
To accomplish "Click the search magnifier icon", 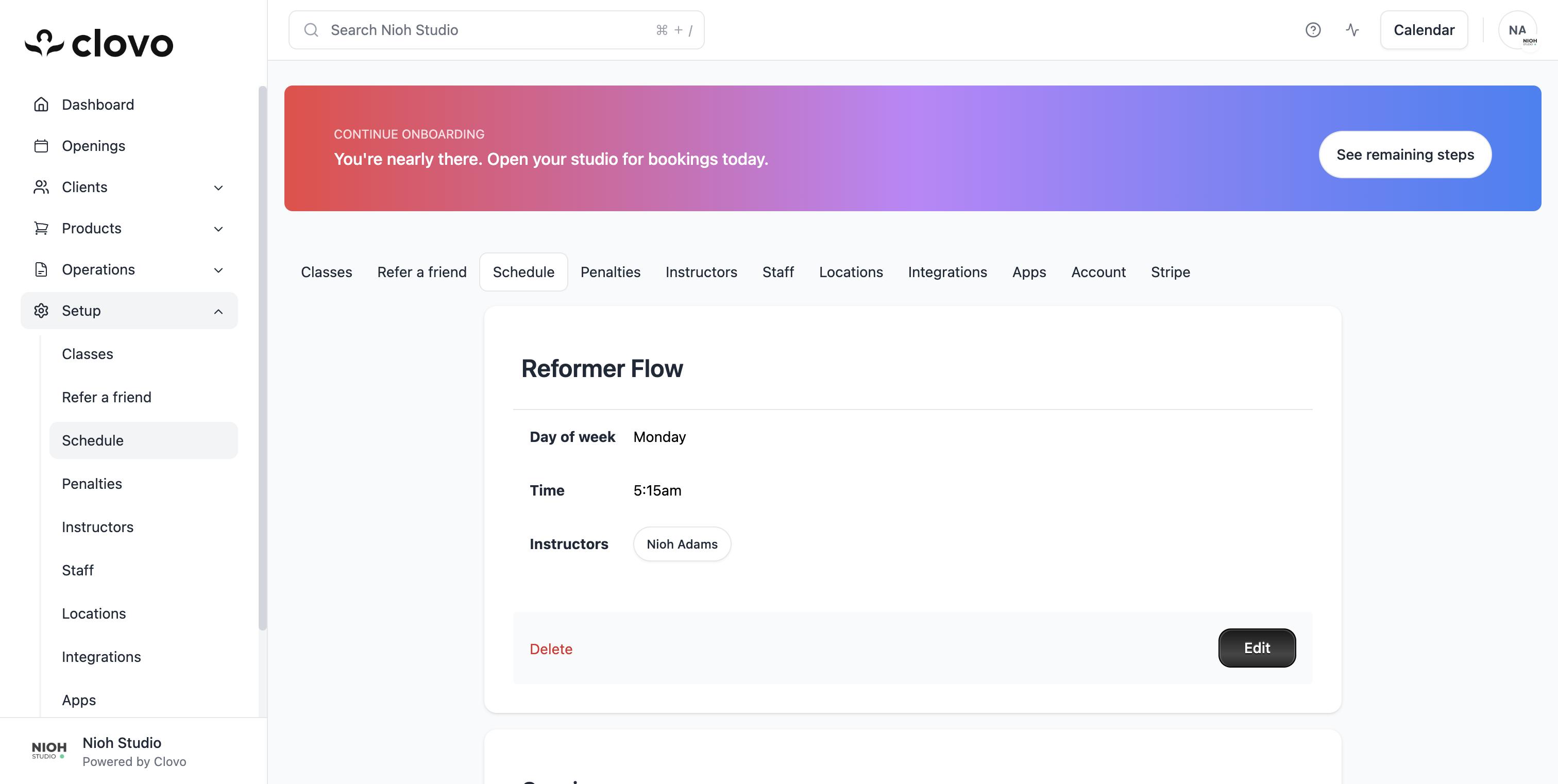I will click(x=311, y=30).
